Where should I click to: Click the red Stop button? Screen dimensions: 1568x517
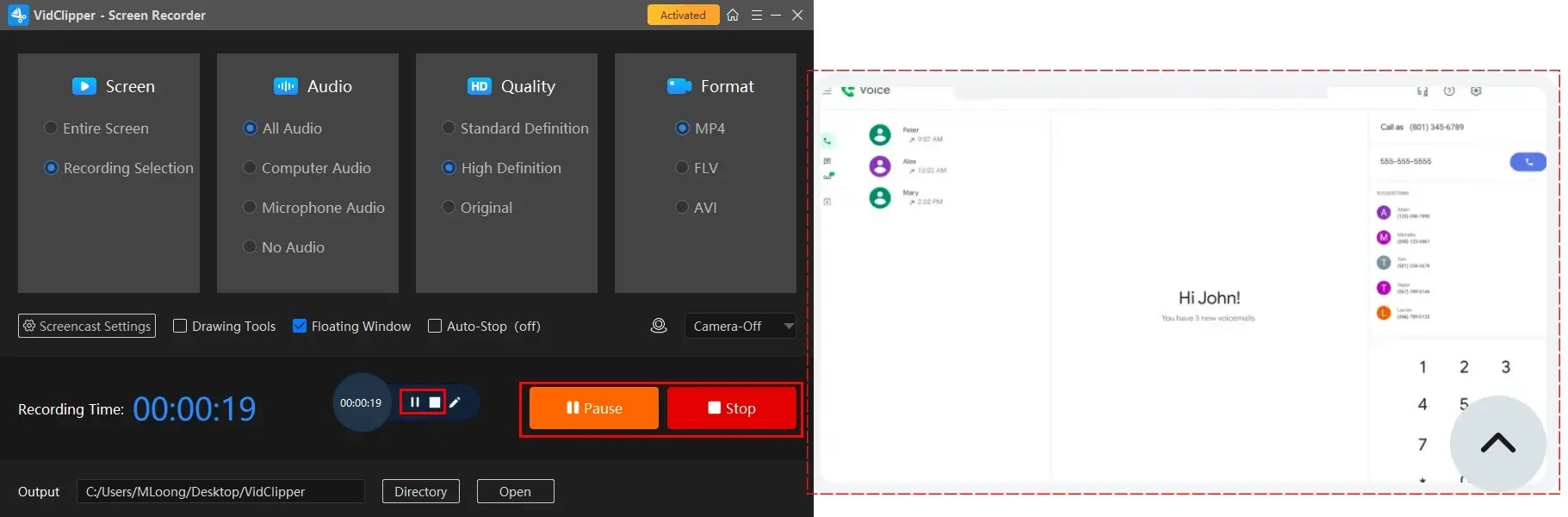732,408
